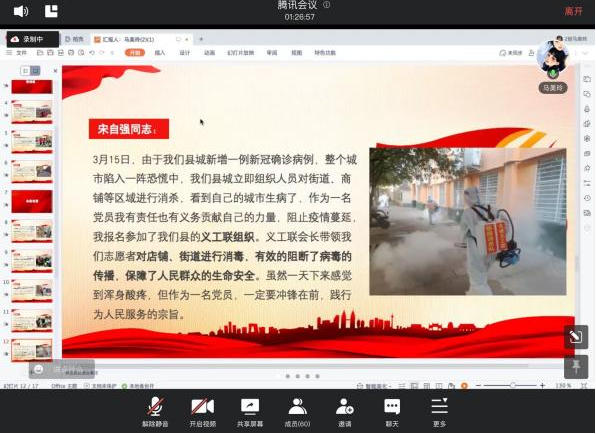Select slide 8 thumbnail
The image size is (596, 434).
(32, 231)
